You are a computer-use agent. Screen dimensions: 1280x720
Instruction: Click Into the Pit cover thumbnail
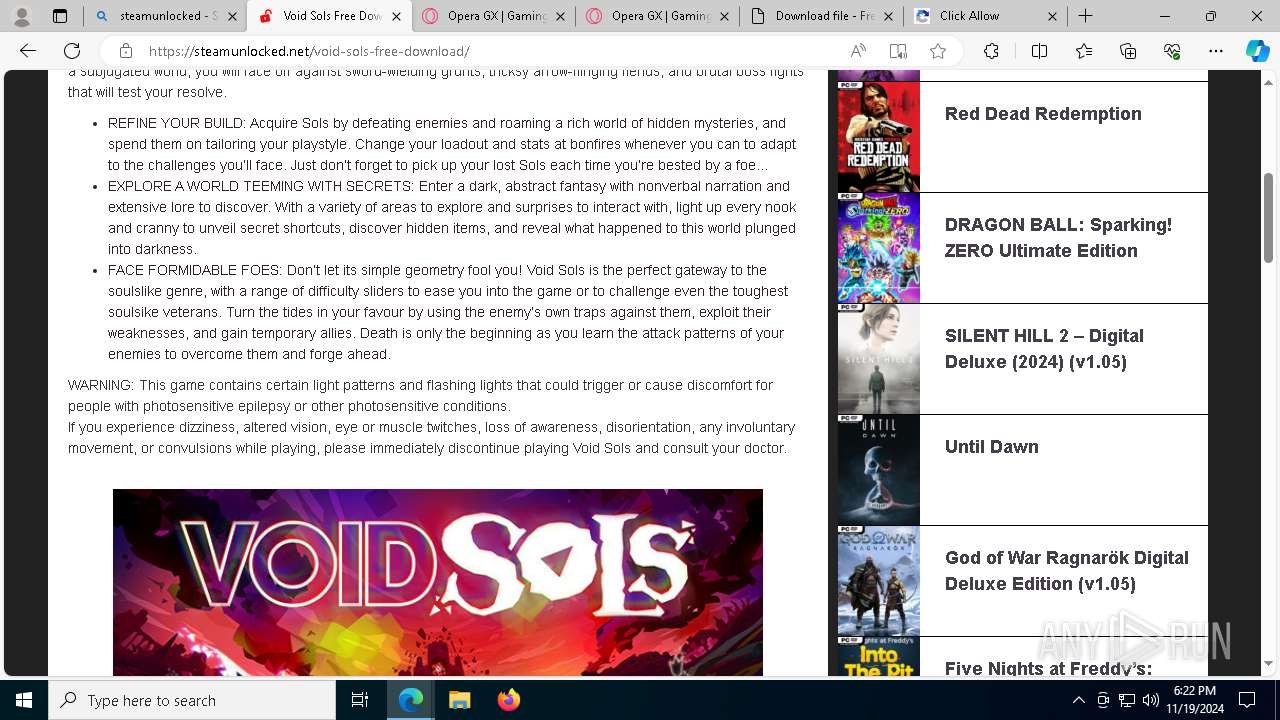click(878, 657)
